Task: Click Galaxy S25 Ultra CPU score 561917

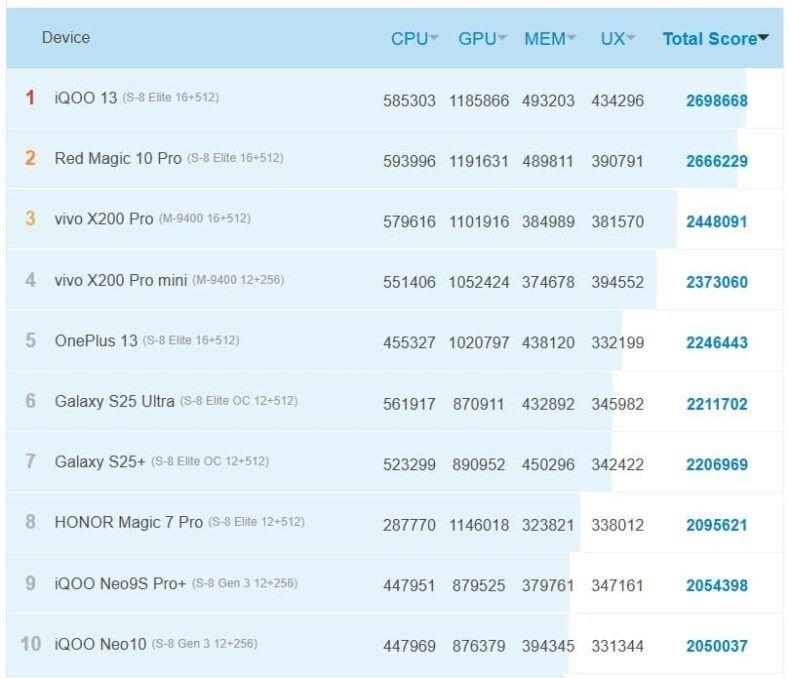Action: tap(409, 404)
